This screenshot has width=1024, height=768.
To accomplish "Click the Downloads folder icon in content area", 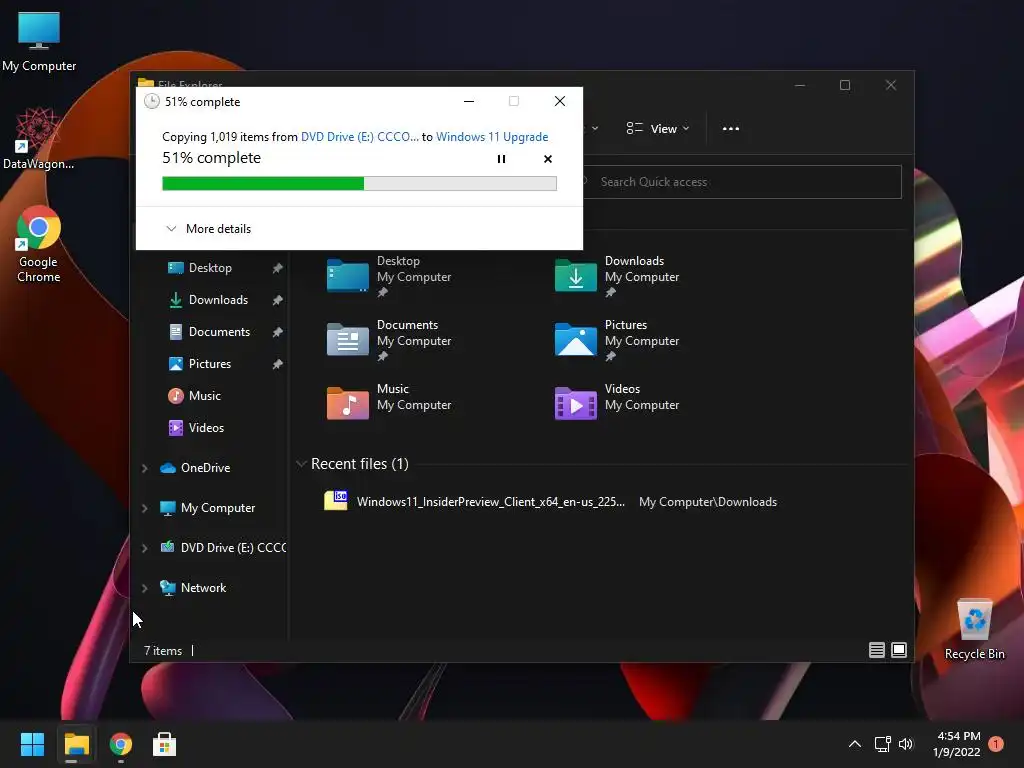I will click(575, 276).
